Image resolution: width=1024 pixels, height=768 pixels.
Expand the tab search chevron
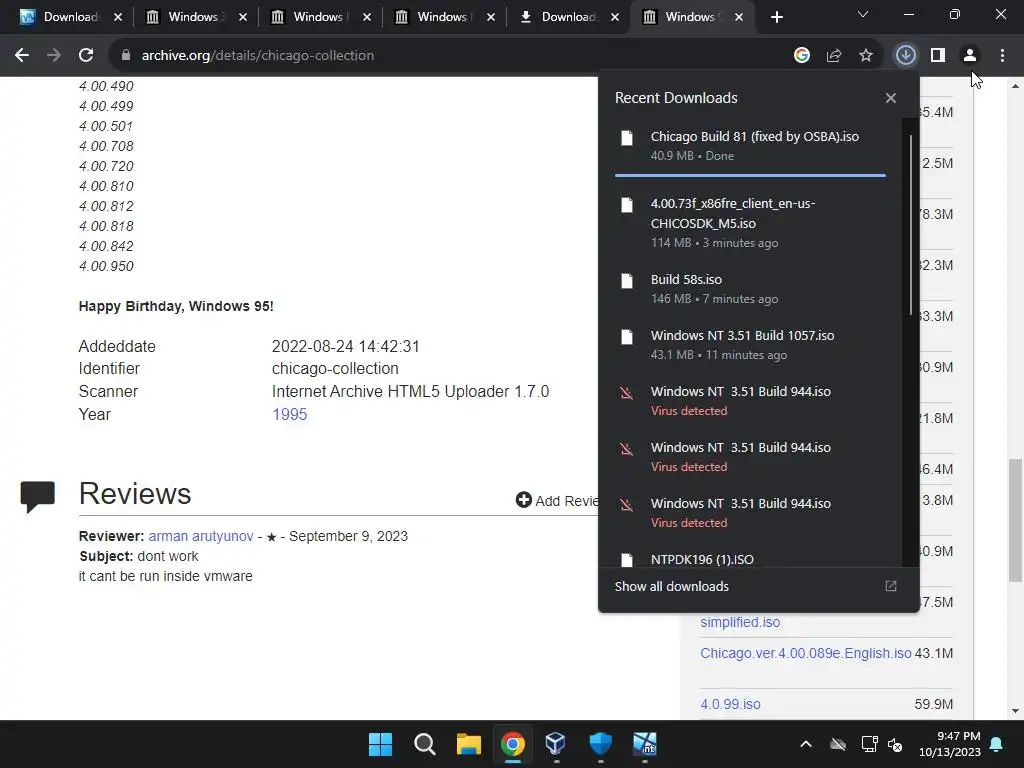863,14
